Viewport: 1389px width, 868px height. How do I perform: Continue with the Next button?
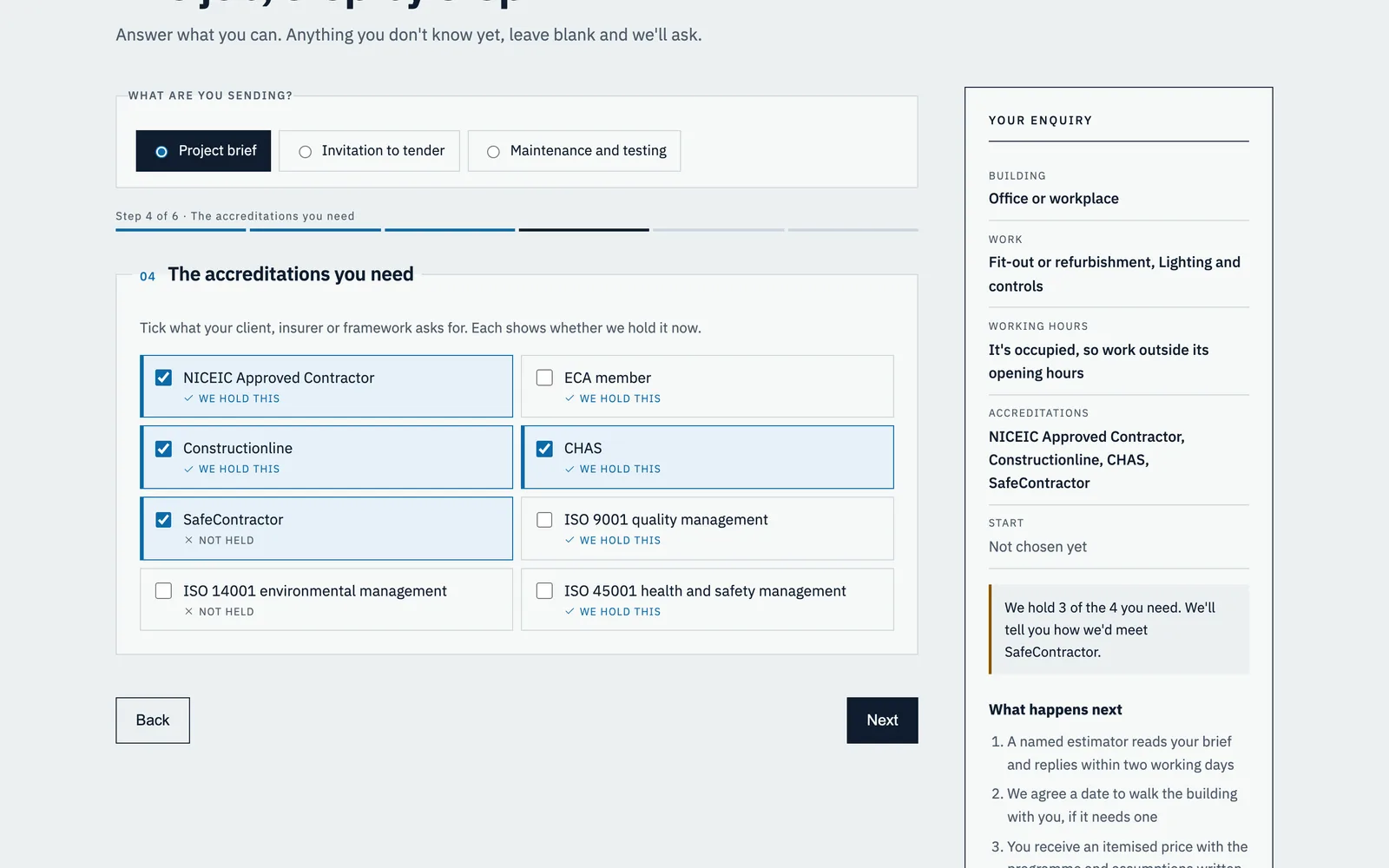pos(882,720)
